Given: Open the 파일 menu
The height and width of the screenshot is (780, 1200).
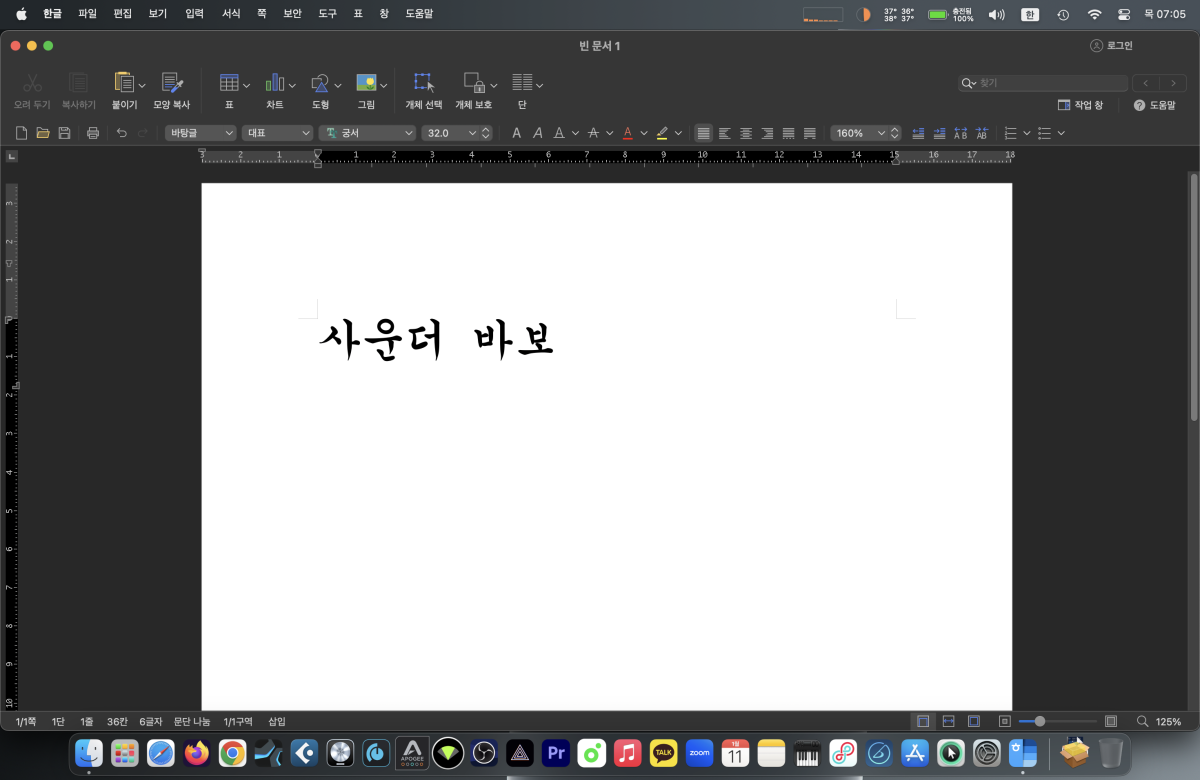Looking at the screenshot, I should pyautogui.click(x=88, y=14).
